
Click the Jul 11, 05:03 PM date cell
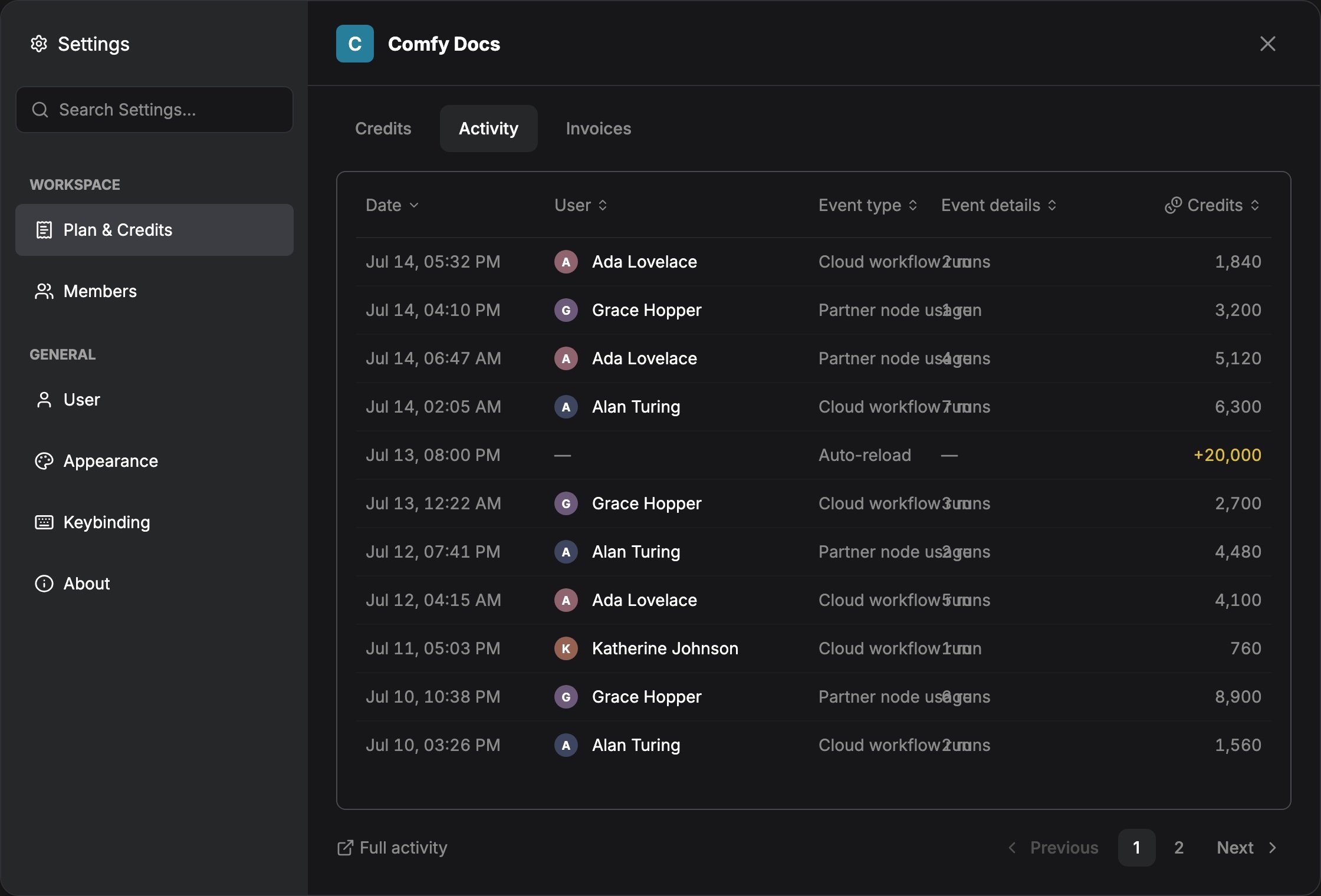(433, 648)
